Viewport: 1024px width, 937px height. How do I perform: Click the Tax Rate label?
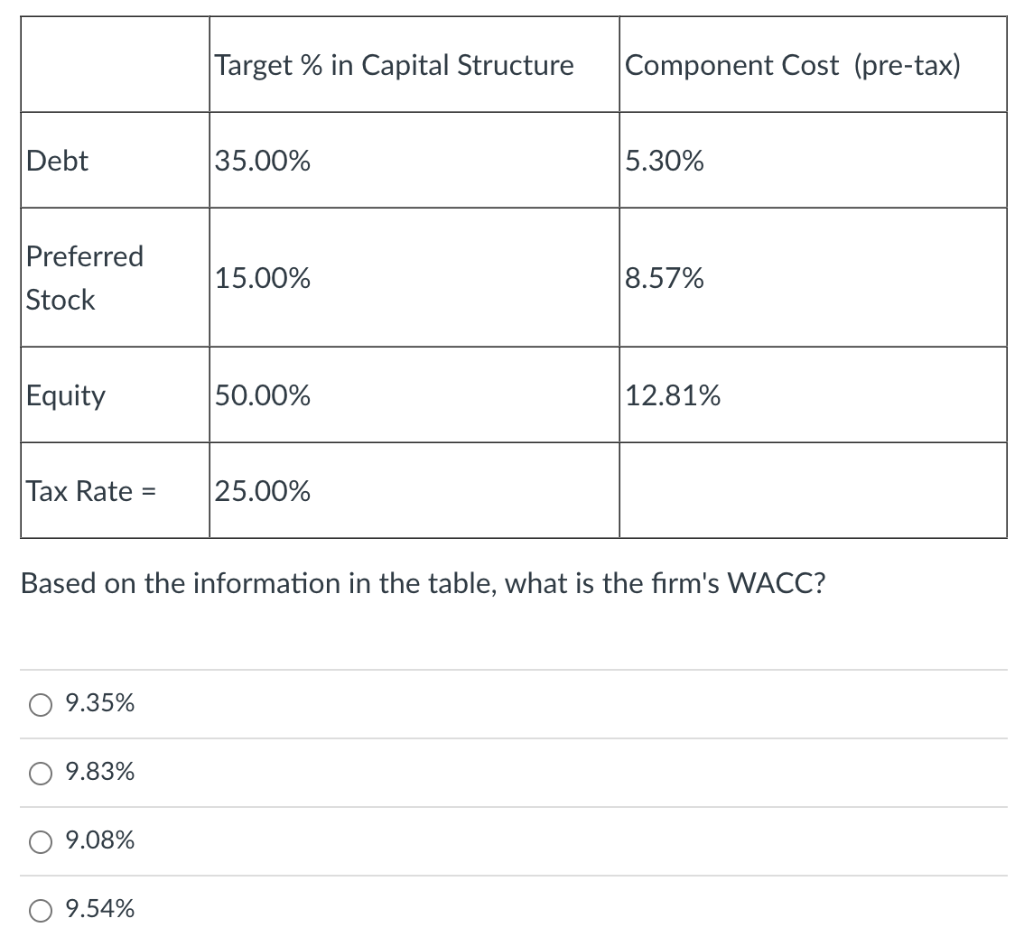point(88,490)
